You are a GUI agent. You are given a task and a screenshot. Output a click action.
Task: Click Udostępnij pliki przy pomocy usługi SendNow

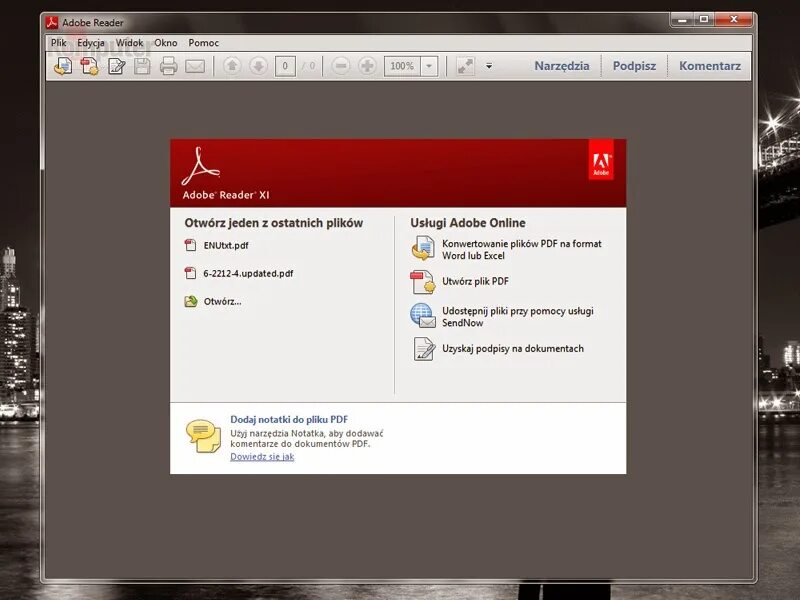click(x=517, y=317)
